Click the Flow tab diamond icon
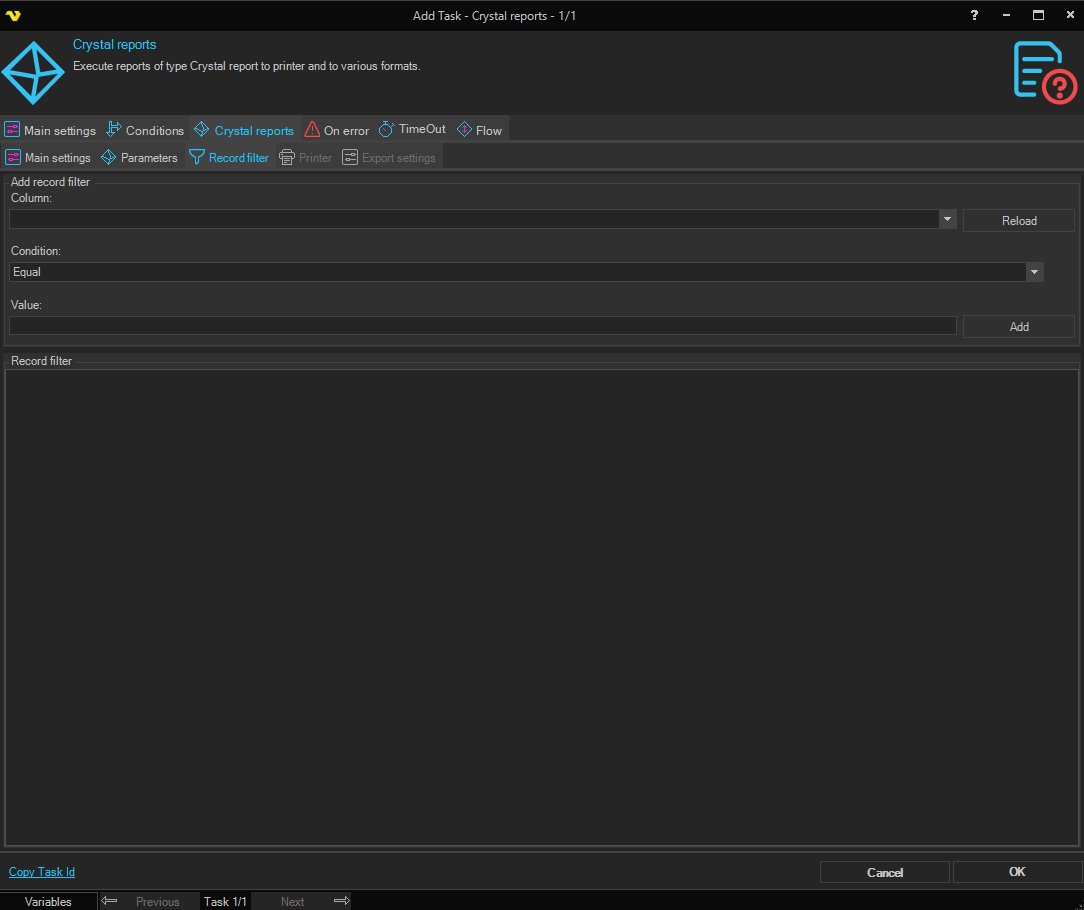 coord(464,130)
